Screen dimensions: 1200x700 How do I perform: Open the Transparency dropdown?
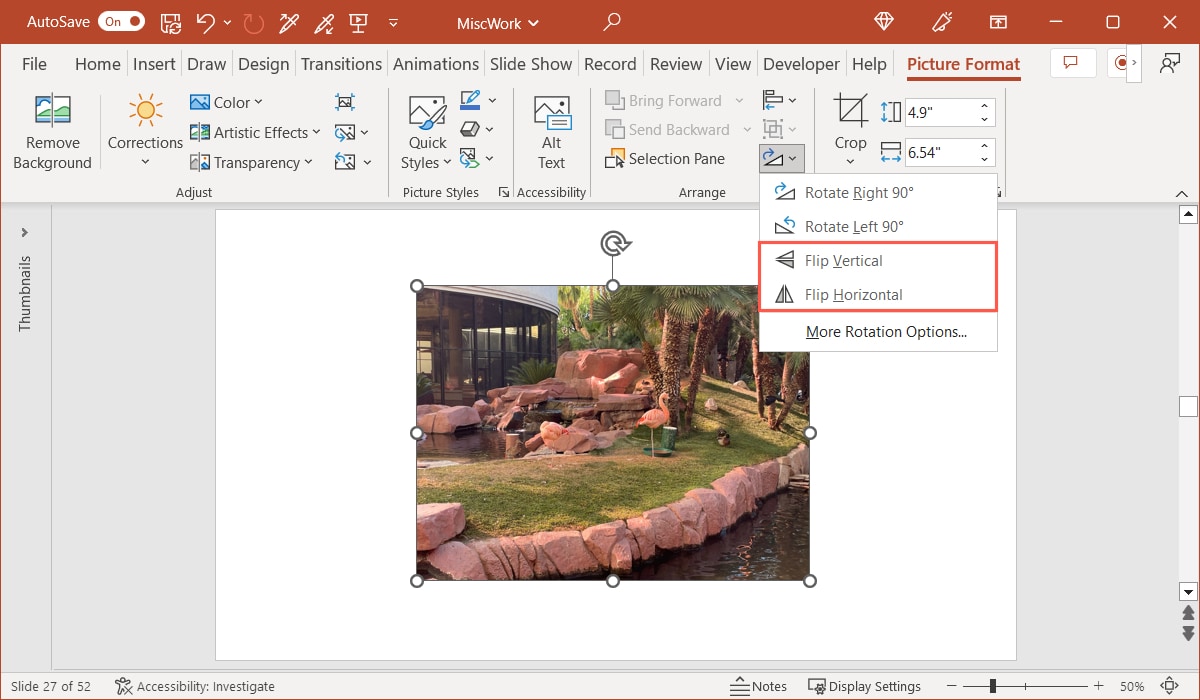pyautogui.click(x=251, y=161)
